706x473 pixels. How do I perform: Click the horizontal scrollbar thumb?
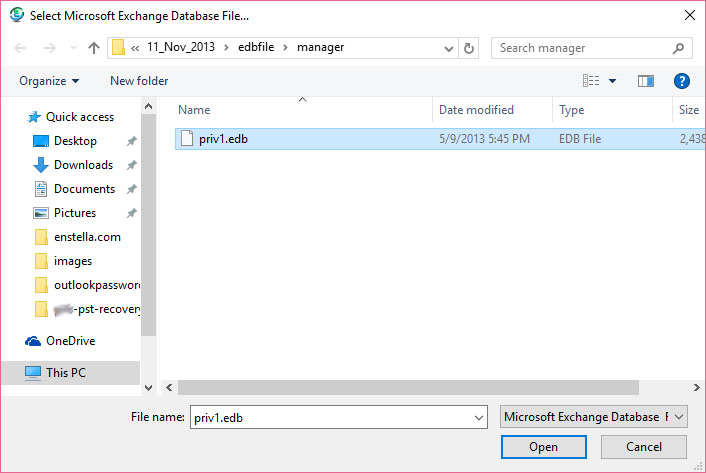click(x=408, y=387)
